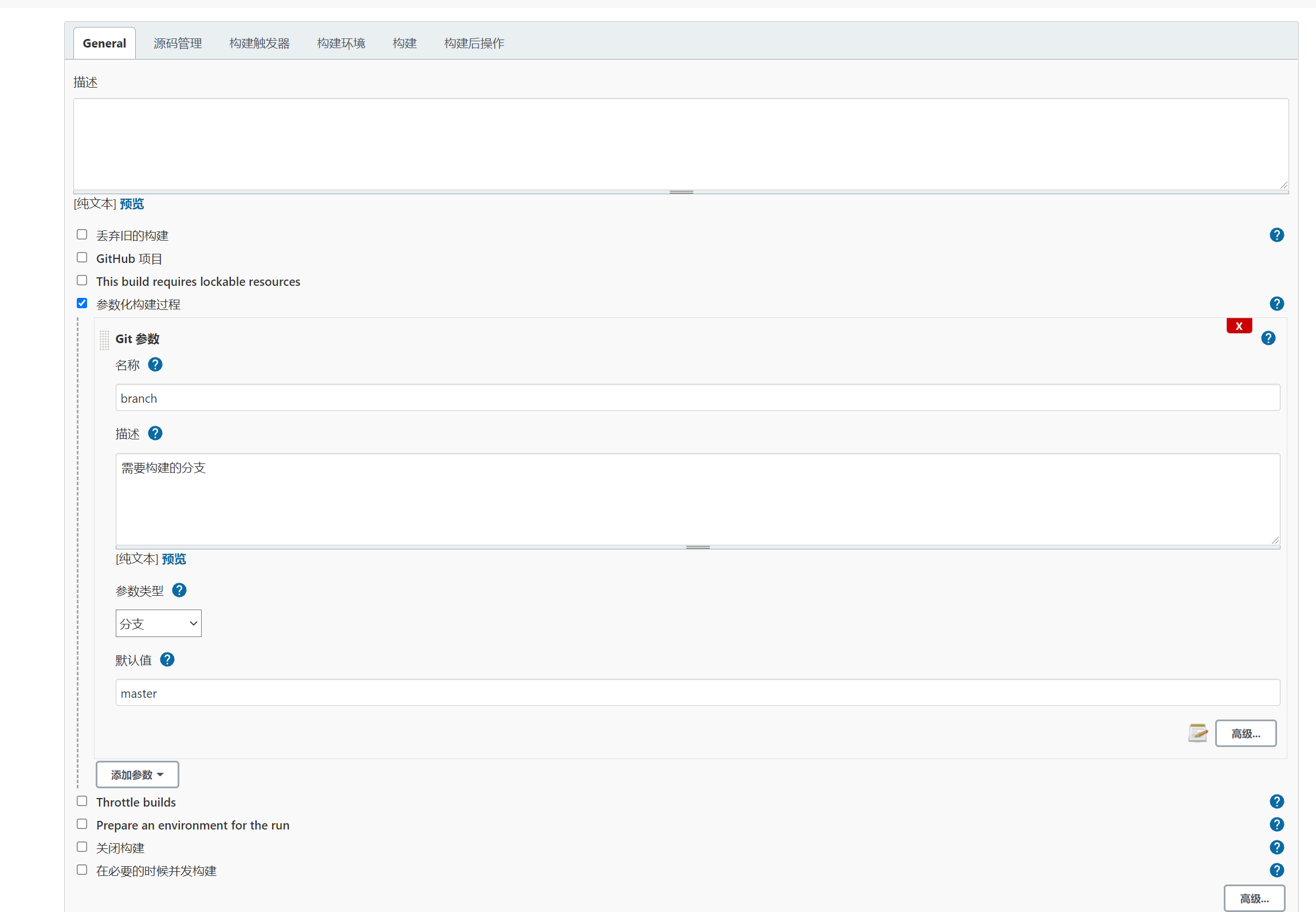The width and height of the screenshot is (1316, 912).
Task: Check 在必要的时候并发构建 option
Action: (82, 870)
